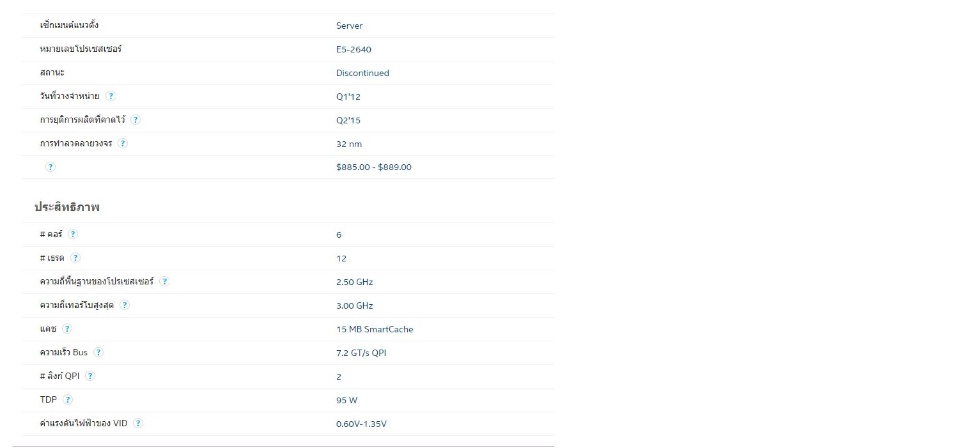The image size is (960, 448).
Task: Click the TDP help icon
Action: point(68,399)
